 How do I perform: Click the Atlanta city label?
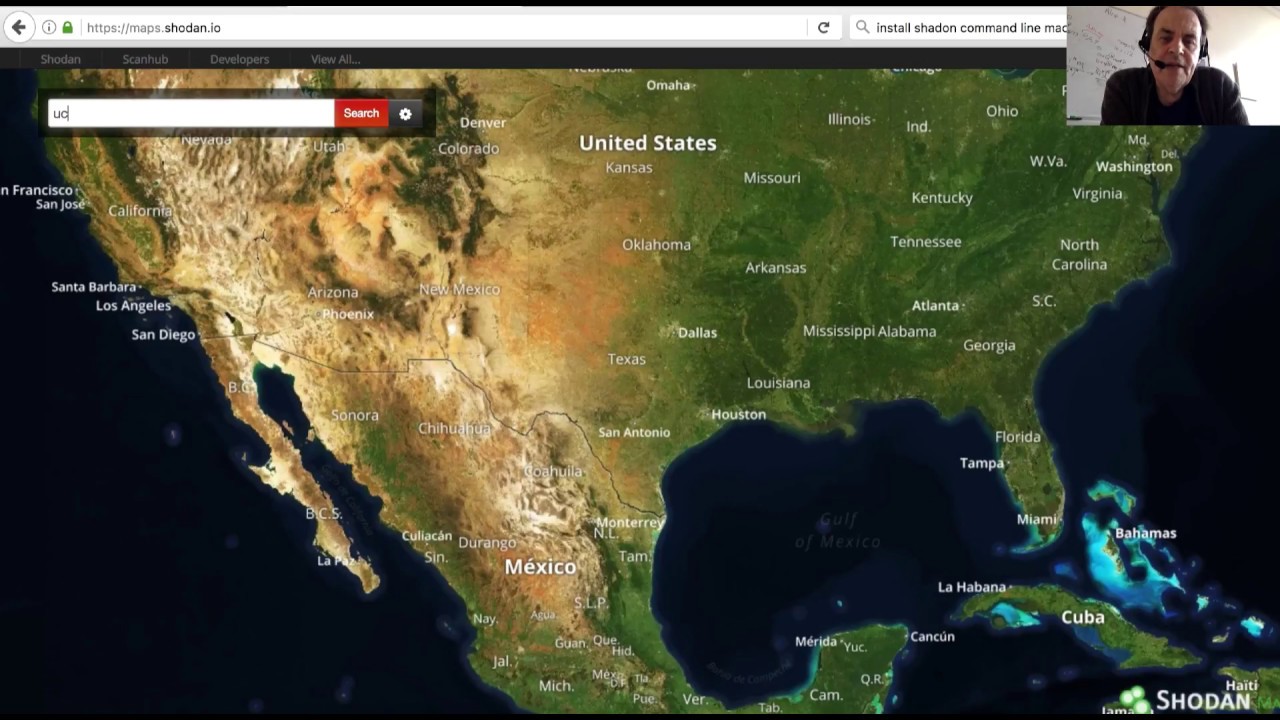point(935,306)
